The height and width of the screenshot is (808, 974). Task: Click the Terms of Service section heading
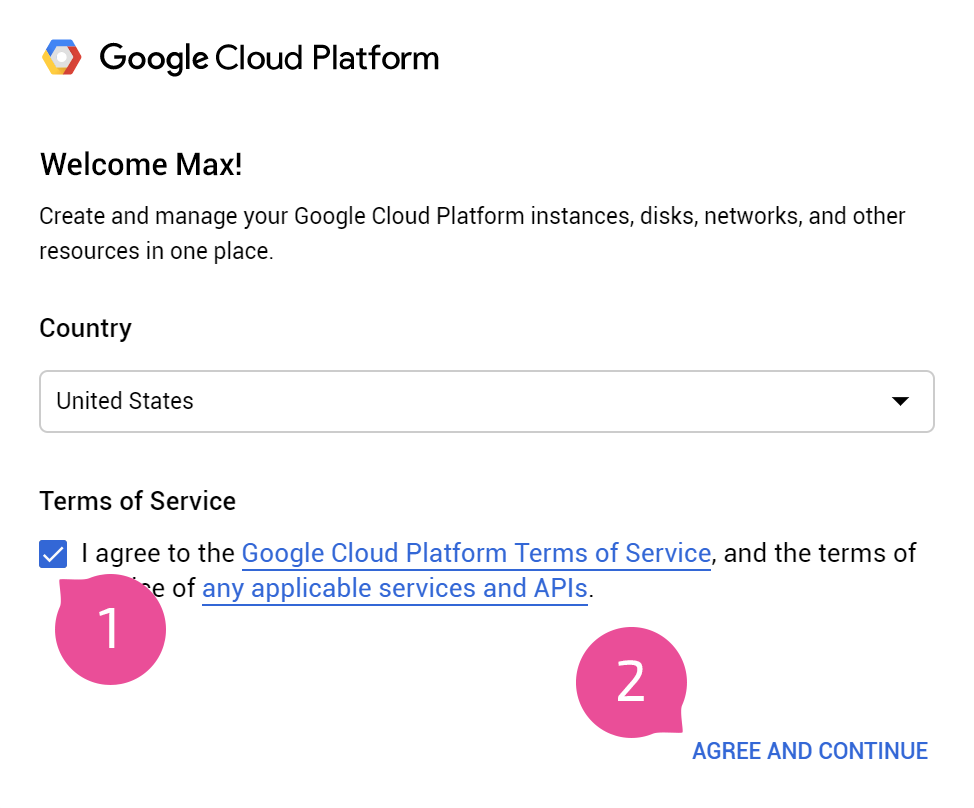[x=137, y=501]
